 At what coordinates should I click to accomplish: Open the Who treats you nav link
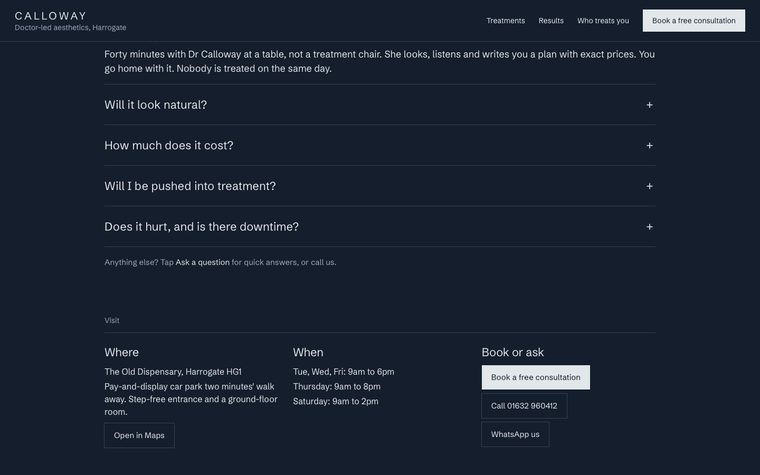pyautogui.click(x=603, y=21)
